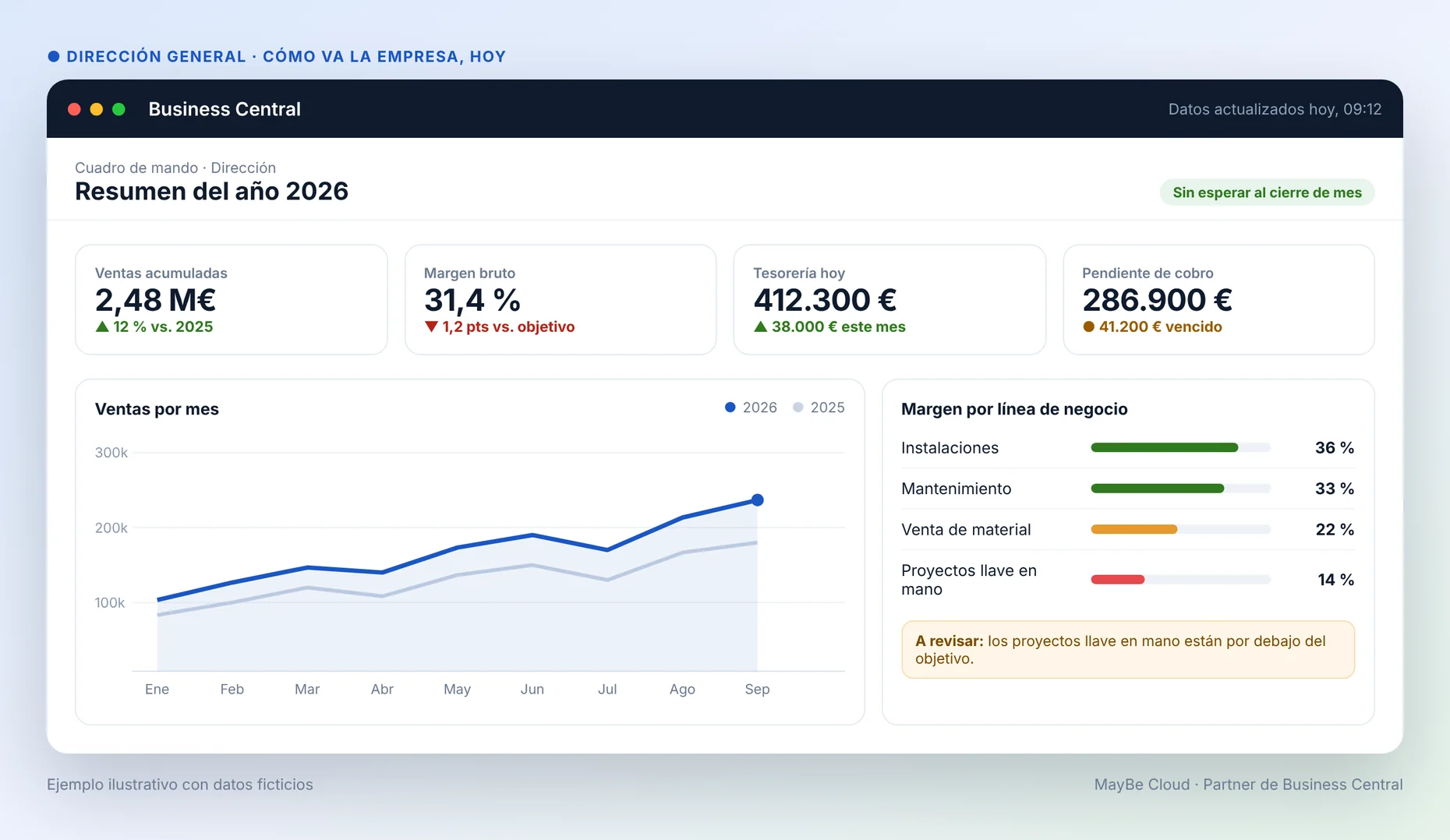Click the 300k axis label
Image resolution: width=1450 pixels, height=840 pixels.
[x=111, y=453]
